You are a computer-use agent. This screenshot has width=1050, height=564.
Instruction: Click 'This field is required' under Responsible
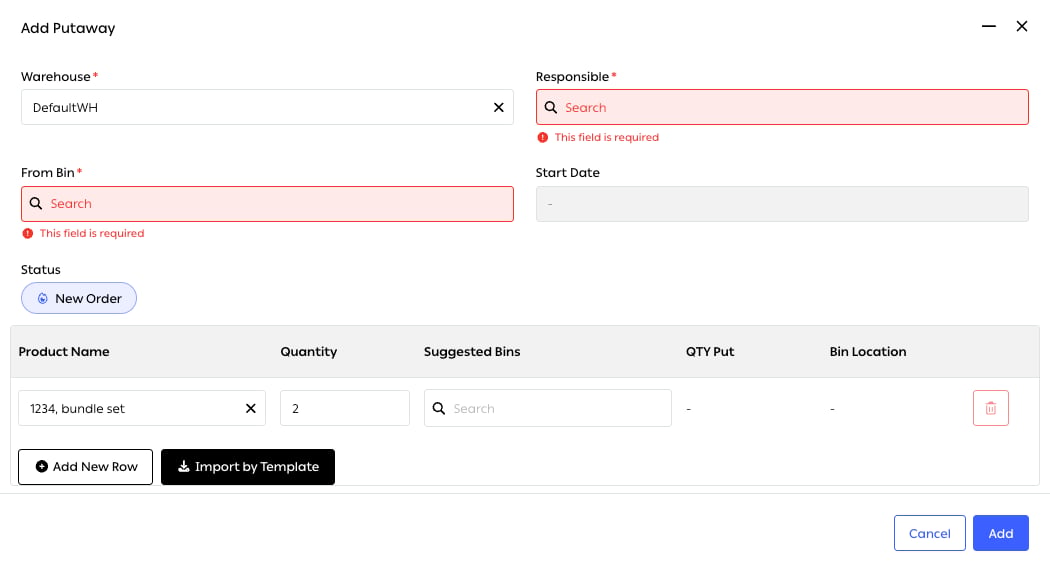coord(607,137)
